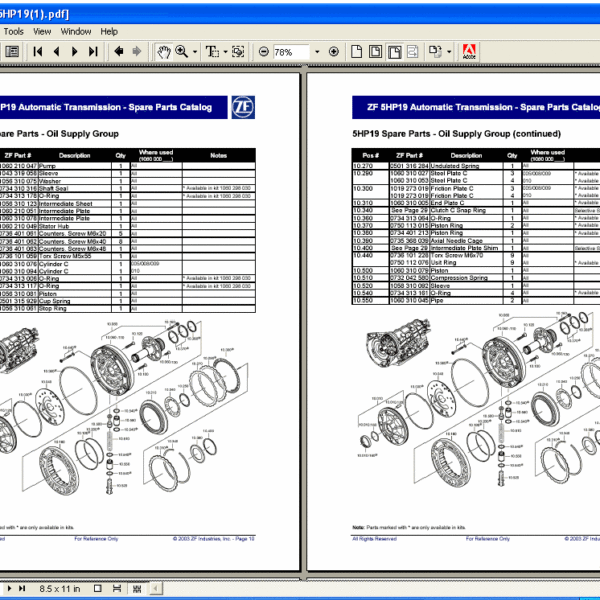Set view to Fit Width
The width and height of the screenshot is (600, 600).
click(395, 52)
